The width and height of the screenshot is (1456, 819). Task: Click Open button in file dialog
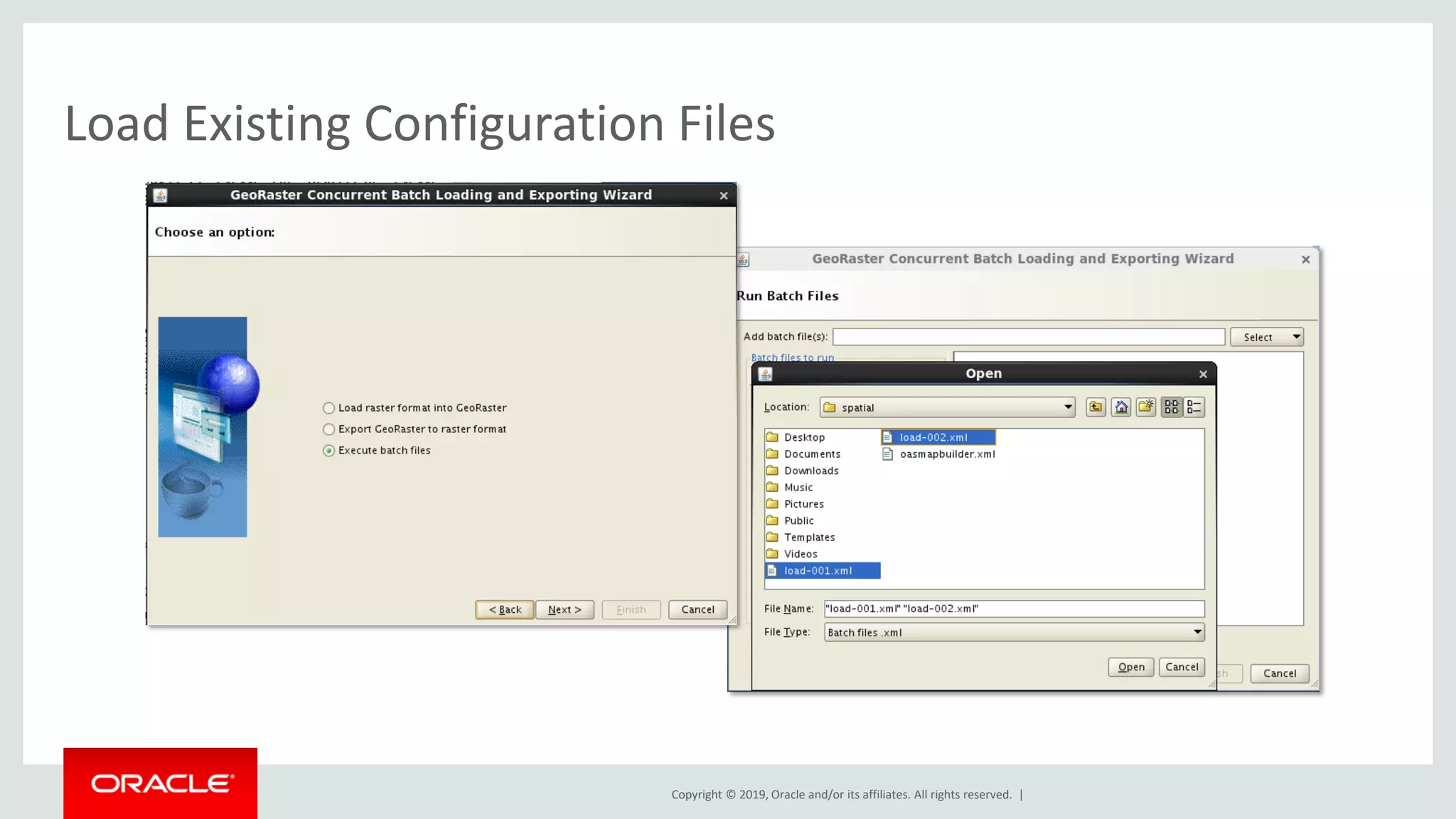tap(1131, 667)
